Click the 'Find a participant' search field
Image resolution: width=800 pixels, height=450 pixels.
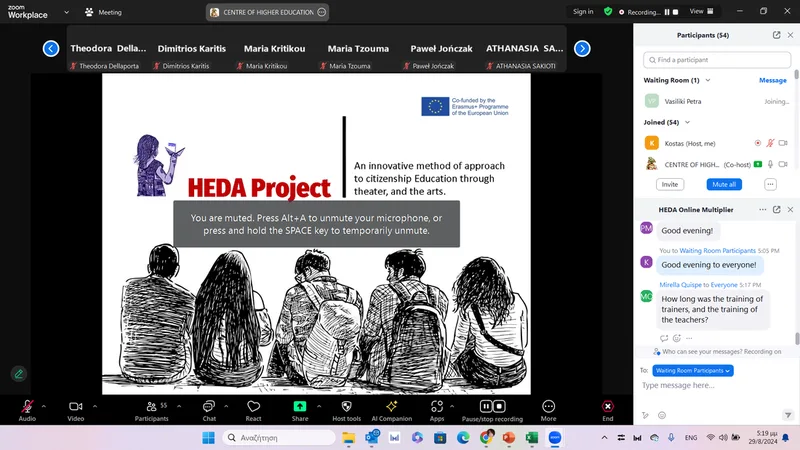[x=717, y=60]
